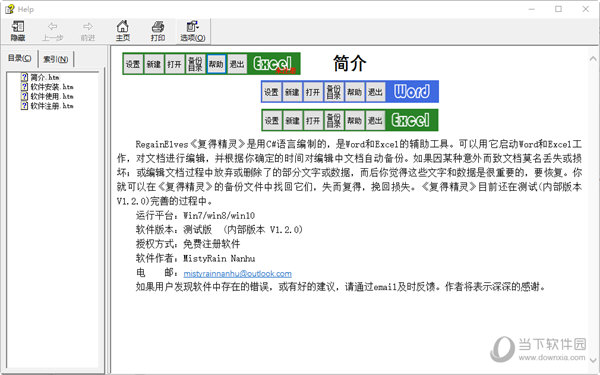Go back with the 上一步 button
Screen dimensions: 600x375
click(52, 31)
